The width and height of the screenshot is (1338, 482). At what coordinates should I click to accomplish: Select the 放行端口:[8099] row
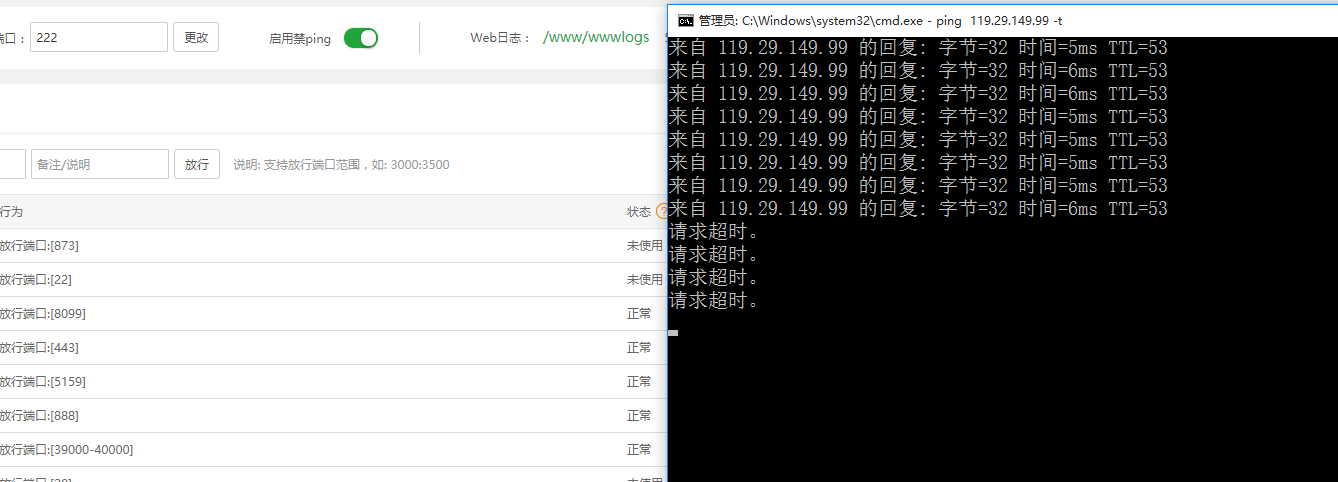point(333,314)
